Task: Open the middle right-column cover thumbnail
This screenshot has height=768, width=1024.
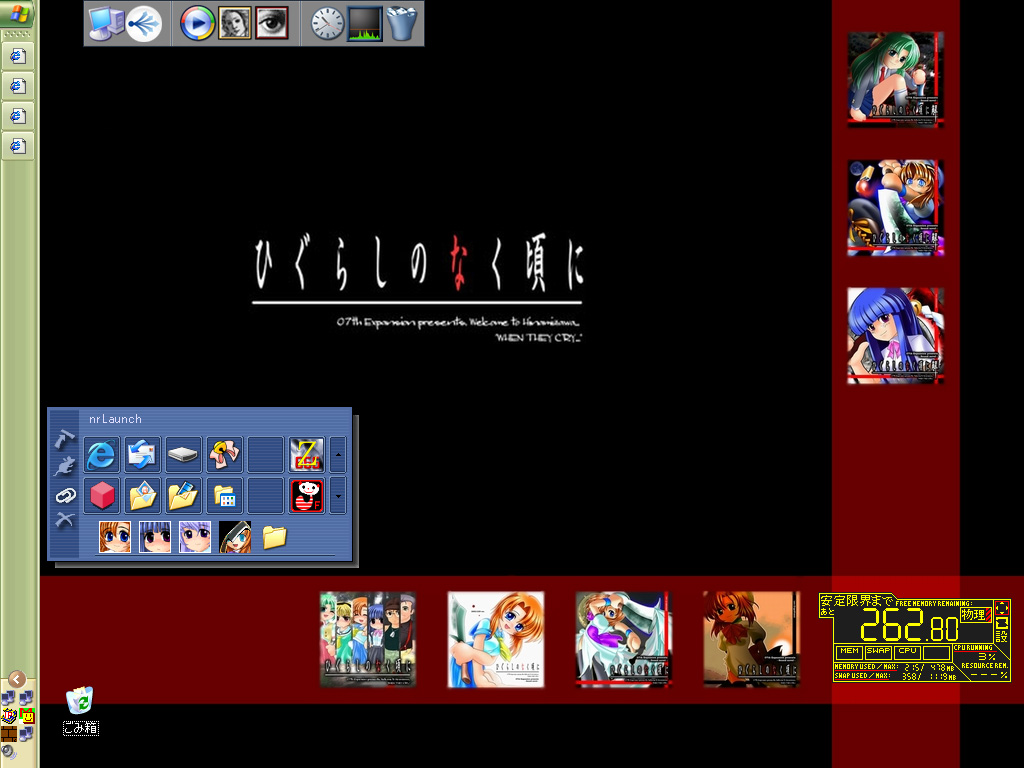Action: tap(895, 208)
